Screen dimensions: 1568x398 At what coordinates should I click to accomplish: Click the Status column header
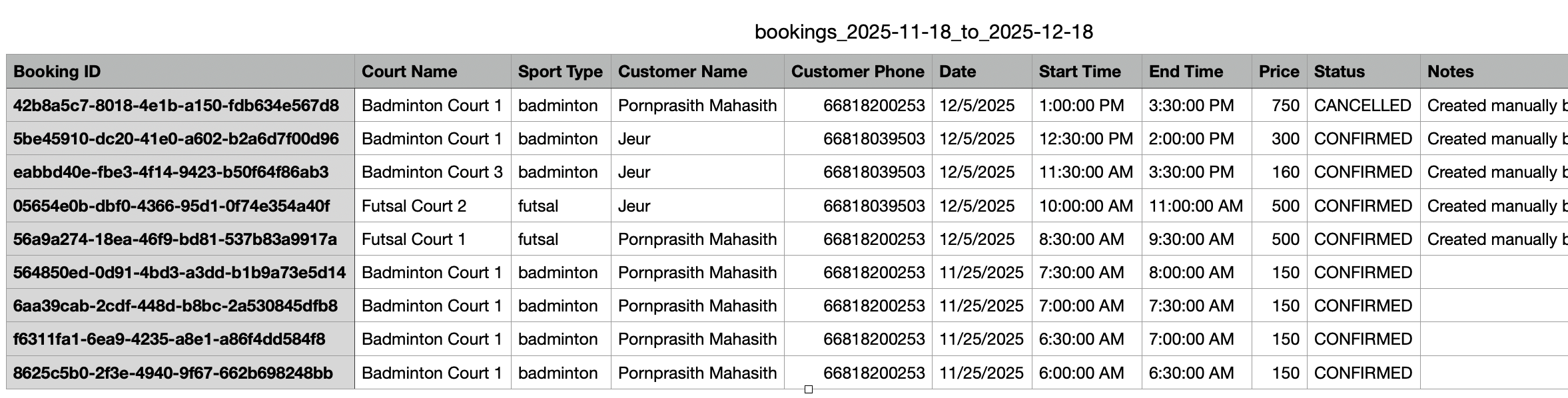(1363, 72)
